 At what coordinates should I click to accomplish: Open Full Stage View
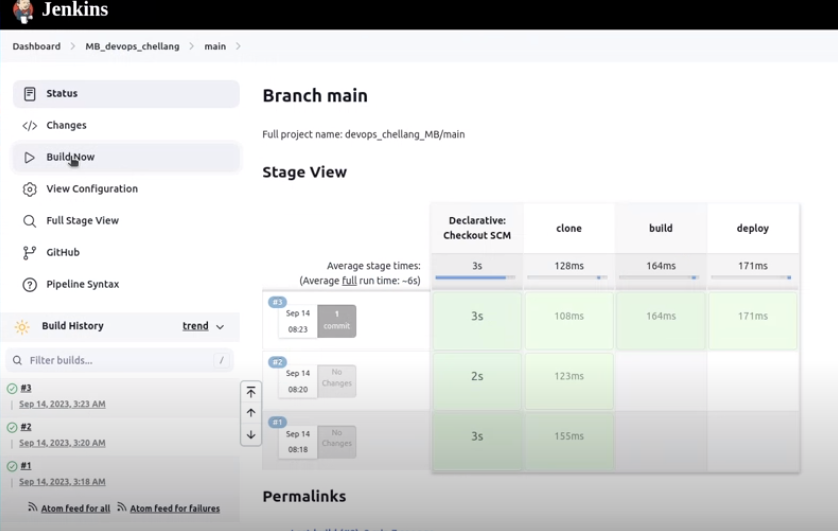click(x=126, y=221)
